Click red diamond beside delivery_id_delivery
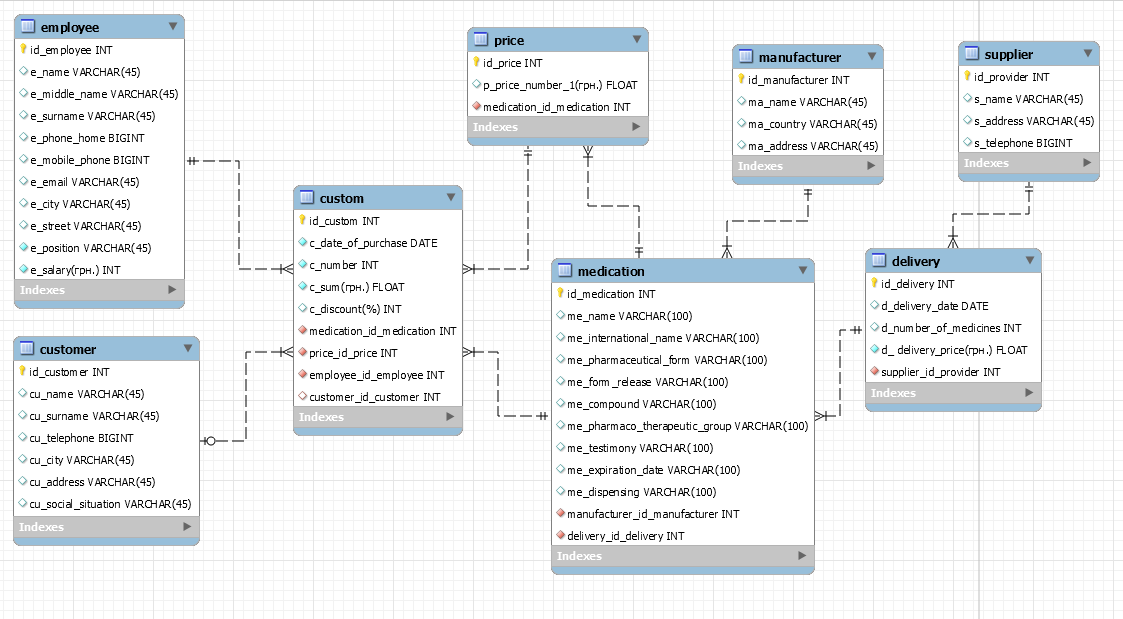 (x=561, y=535)
